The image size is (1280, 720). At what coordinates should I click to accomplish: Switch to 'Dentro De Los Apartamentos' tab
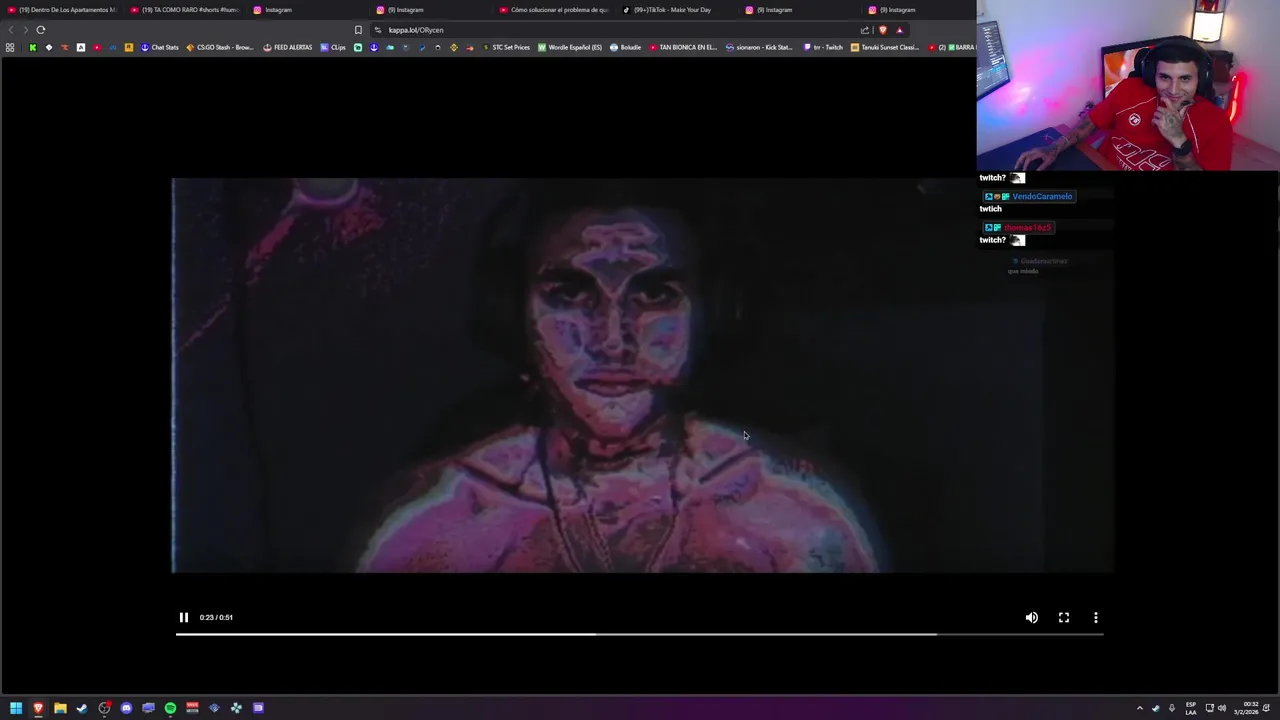[x=62, y=10]
